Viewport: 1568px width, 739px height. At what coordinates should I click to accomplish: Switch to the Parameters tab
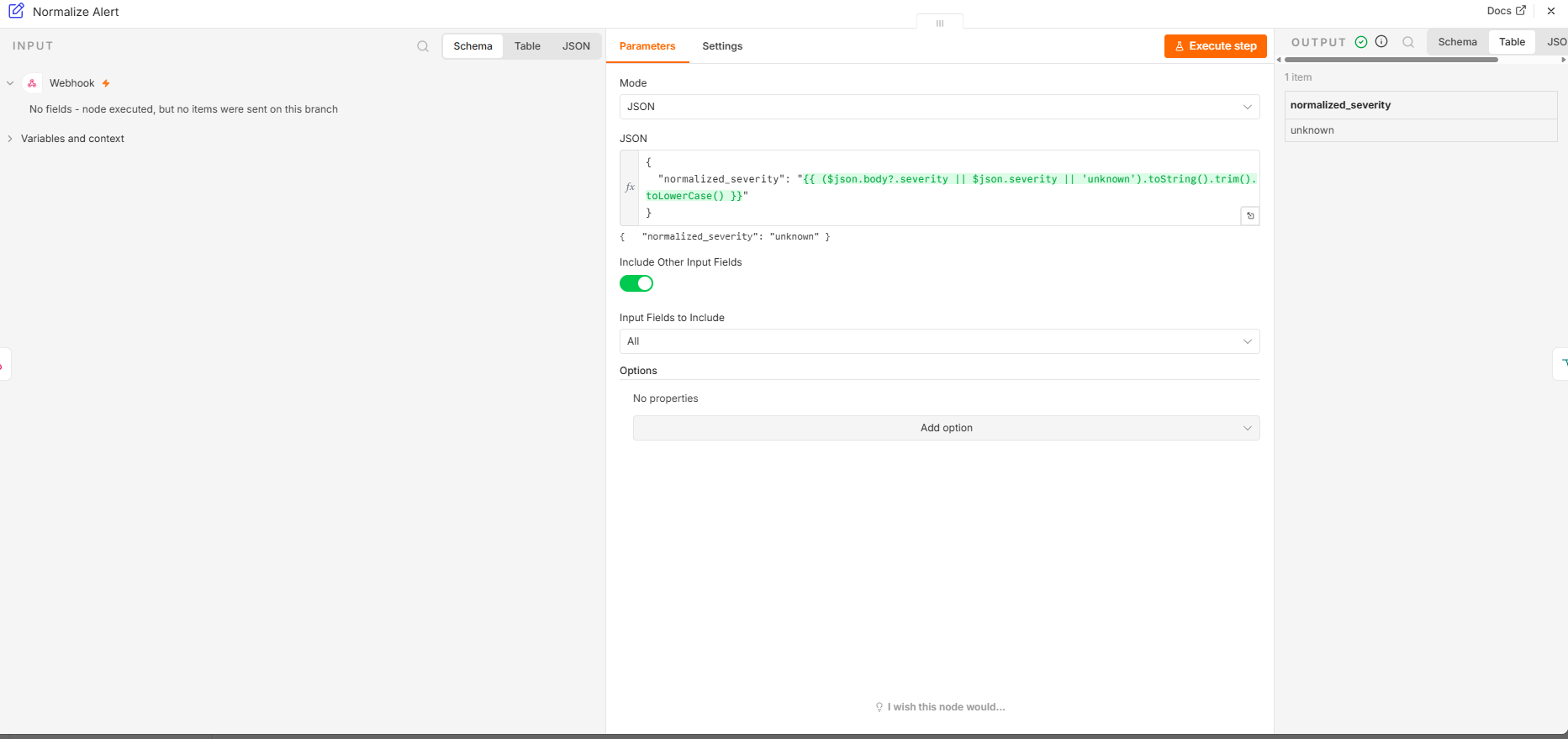pyautogui.click(x=647, y=46)
